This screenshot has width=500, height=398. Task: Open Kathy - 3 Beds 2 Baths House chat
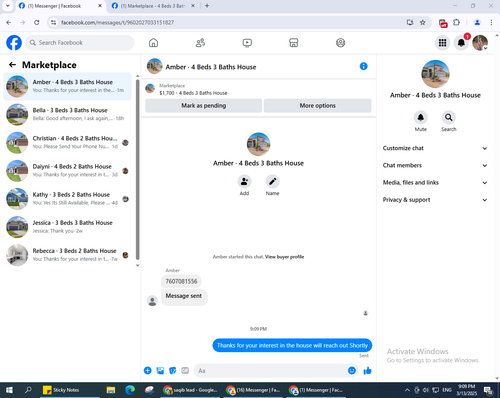(67, 199)
